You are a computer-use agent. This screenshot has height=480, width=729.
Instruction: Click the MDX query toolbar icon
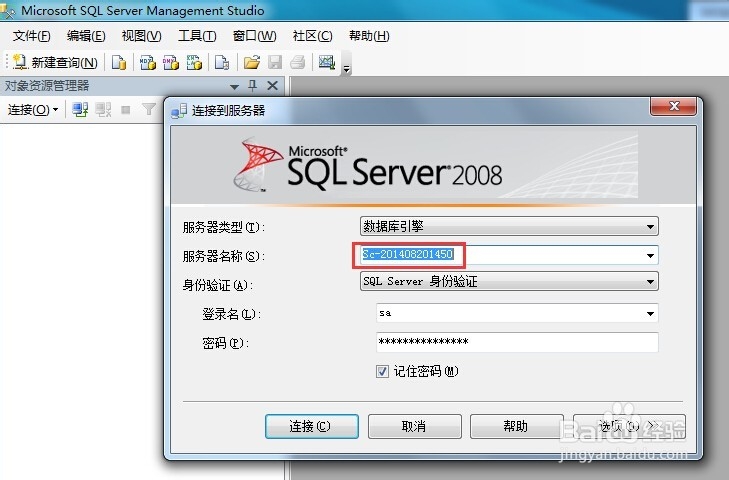148,62
